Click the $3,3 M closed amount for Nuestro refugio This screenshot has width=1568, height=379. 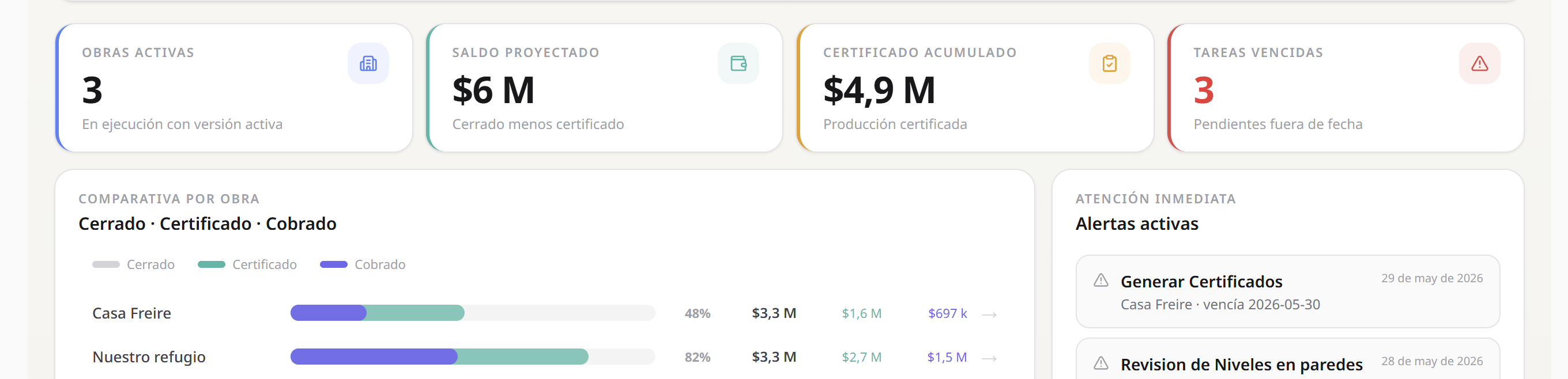(774, 357)
